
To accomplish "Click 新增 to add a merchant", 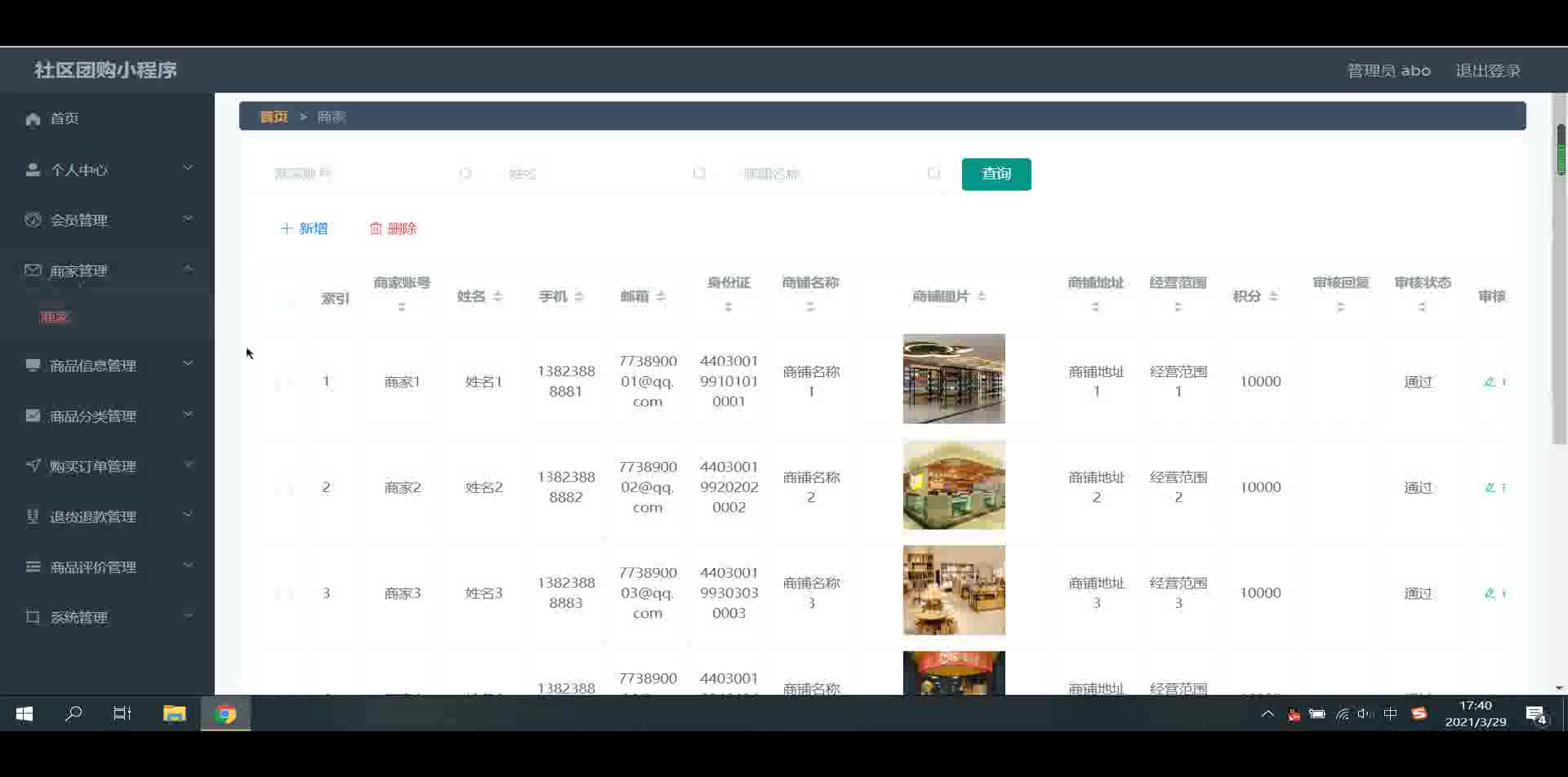I will (304, 229).
